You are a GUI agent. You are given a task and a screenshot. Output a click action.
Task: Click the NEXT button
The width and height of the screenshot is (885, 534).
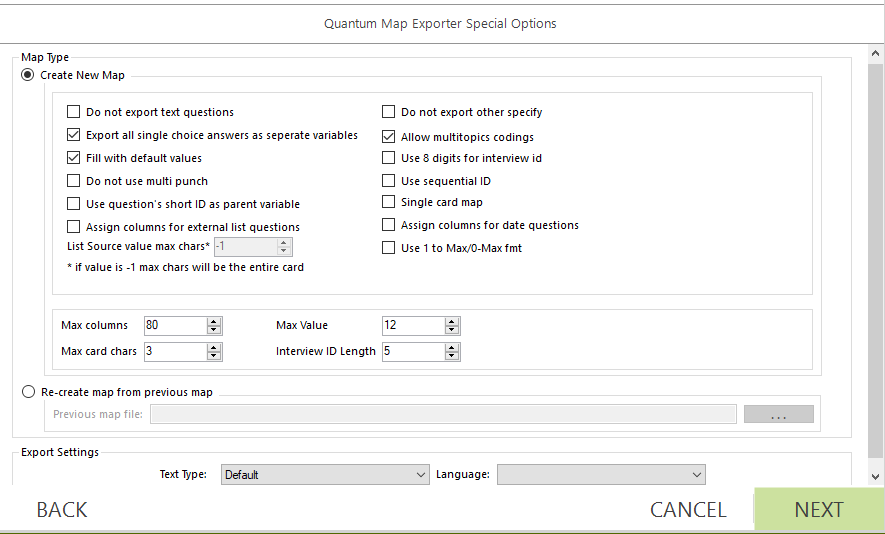[819, 509]
